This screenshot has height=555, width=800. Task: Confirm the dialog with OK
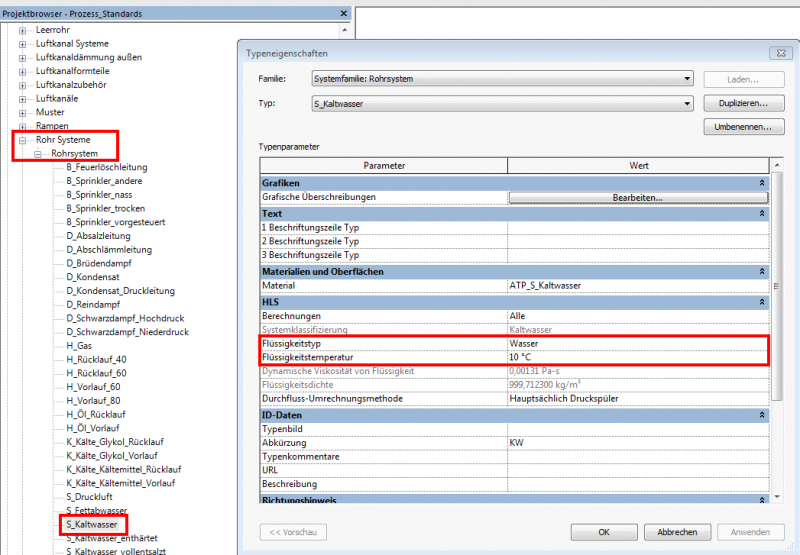coord(603,532)
